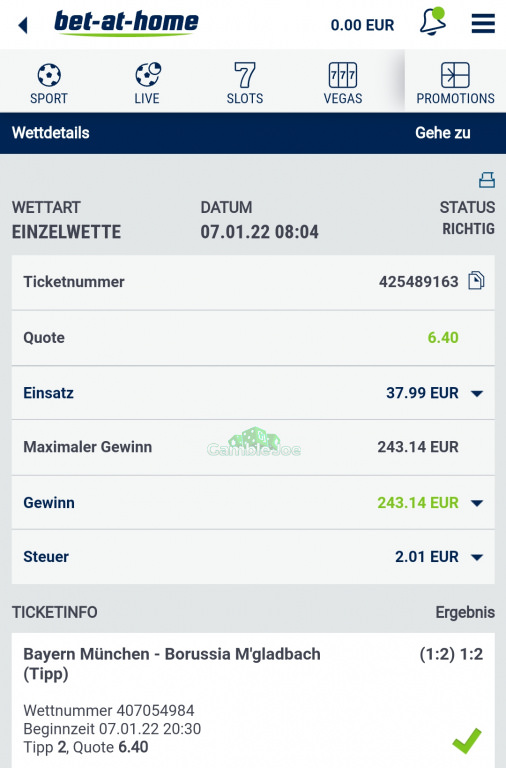
Task: Open the Live betting section
Action: (x=147, y=83)
